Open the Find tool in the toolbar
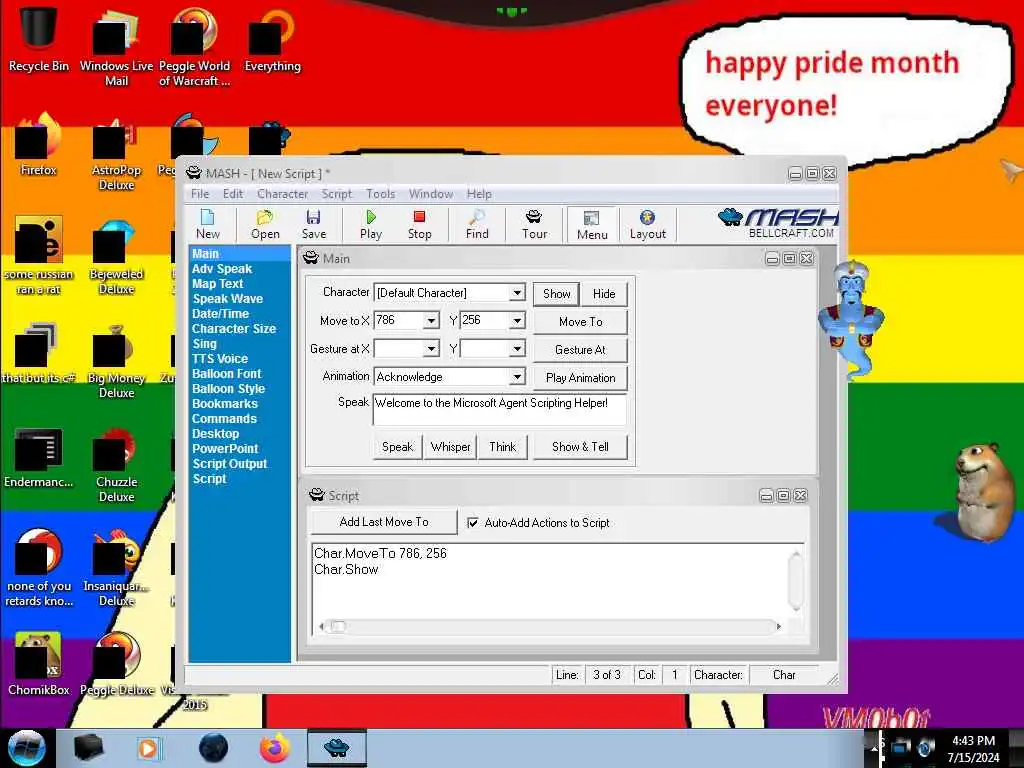 click(477, 225)
